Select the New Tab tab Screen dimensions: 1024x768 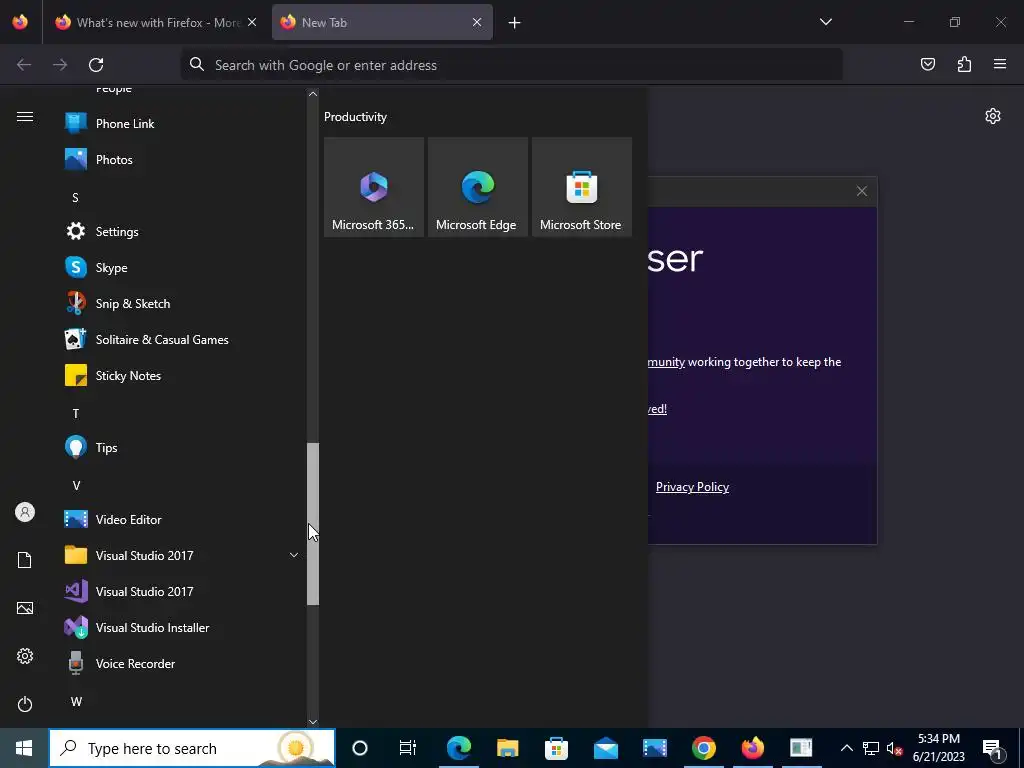pyautogui.click(x=382, y=22)
